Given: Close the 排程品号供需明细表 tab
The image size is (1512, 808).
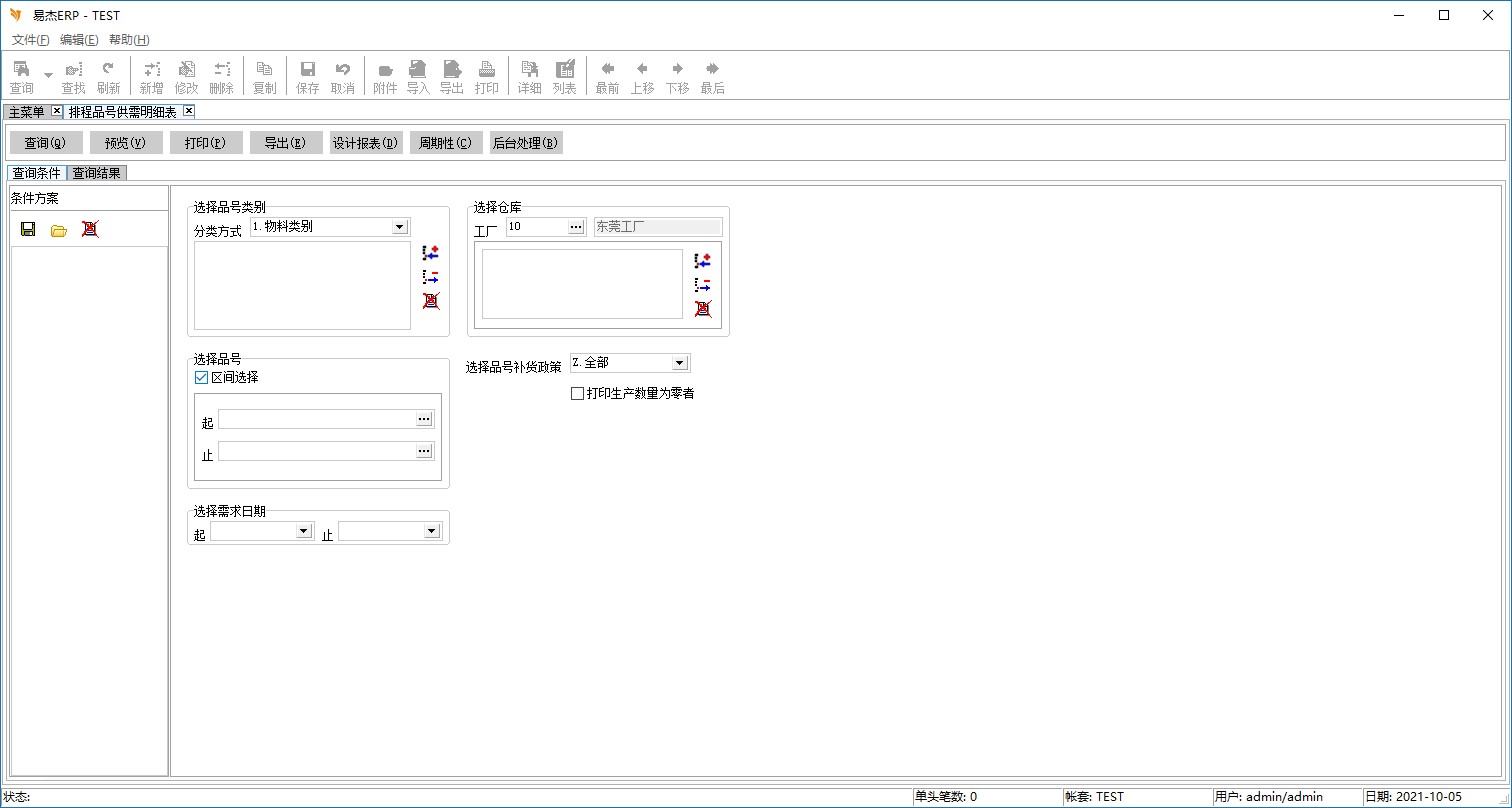Looking at the screenshot, I should tap(188, 111).
